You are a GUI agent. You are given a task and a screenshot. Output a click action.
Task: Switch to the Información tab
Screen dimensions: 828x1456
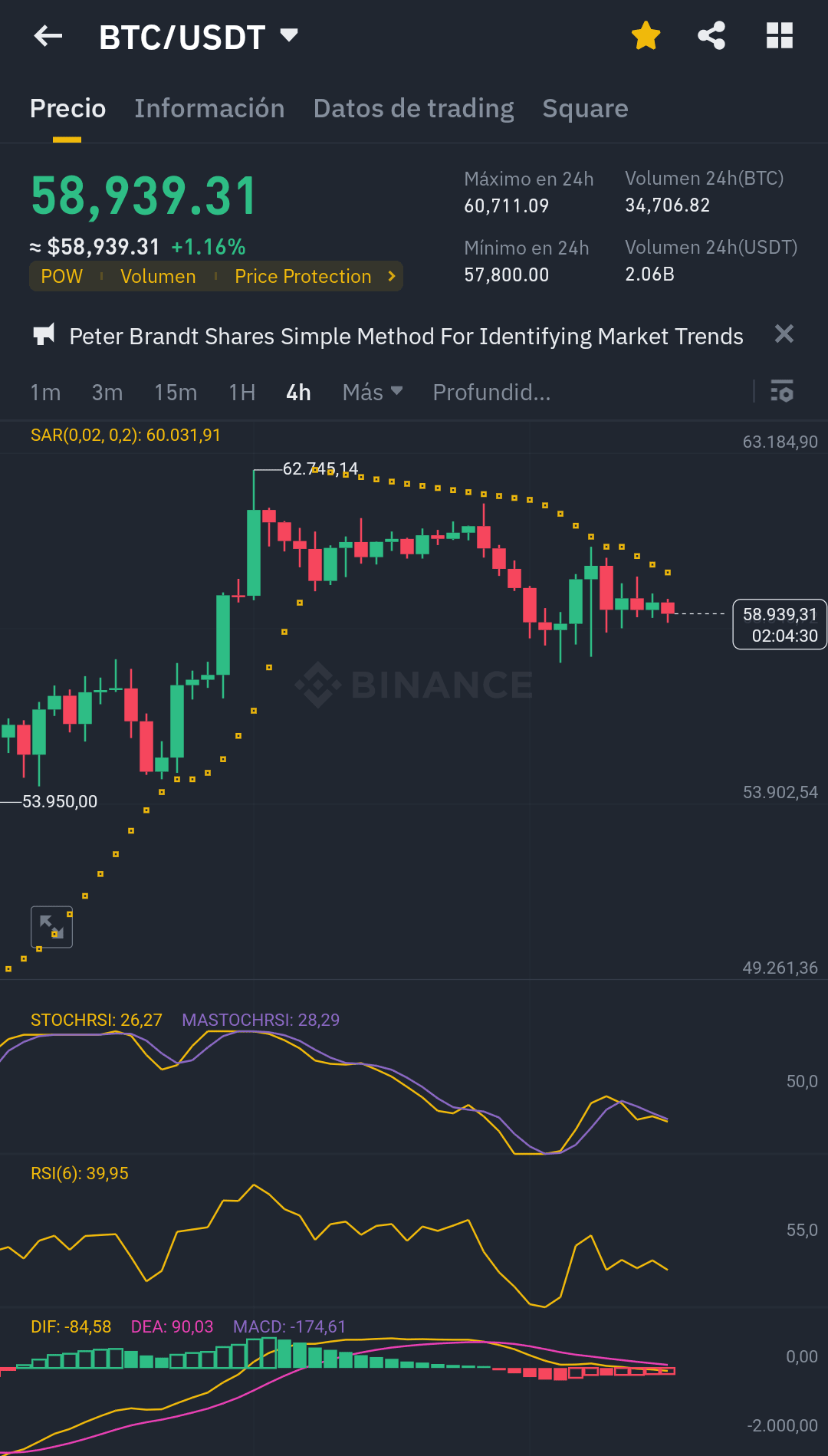209,109
